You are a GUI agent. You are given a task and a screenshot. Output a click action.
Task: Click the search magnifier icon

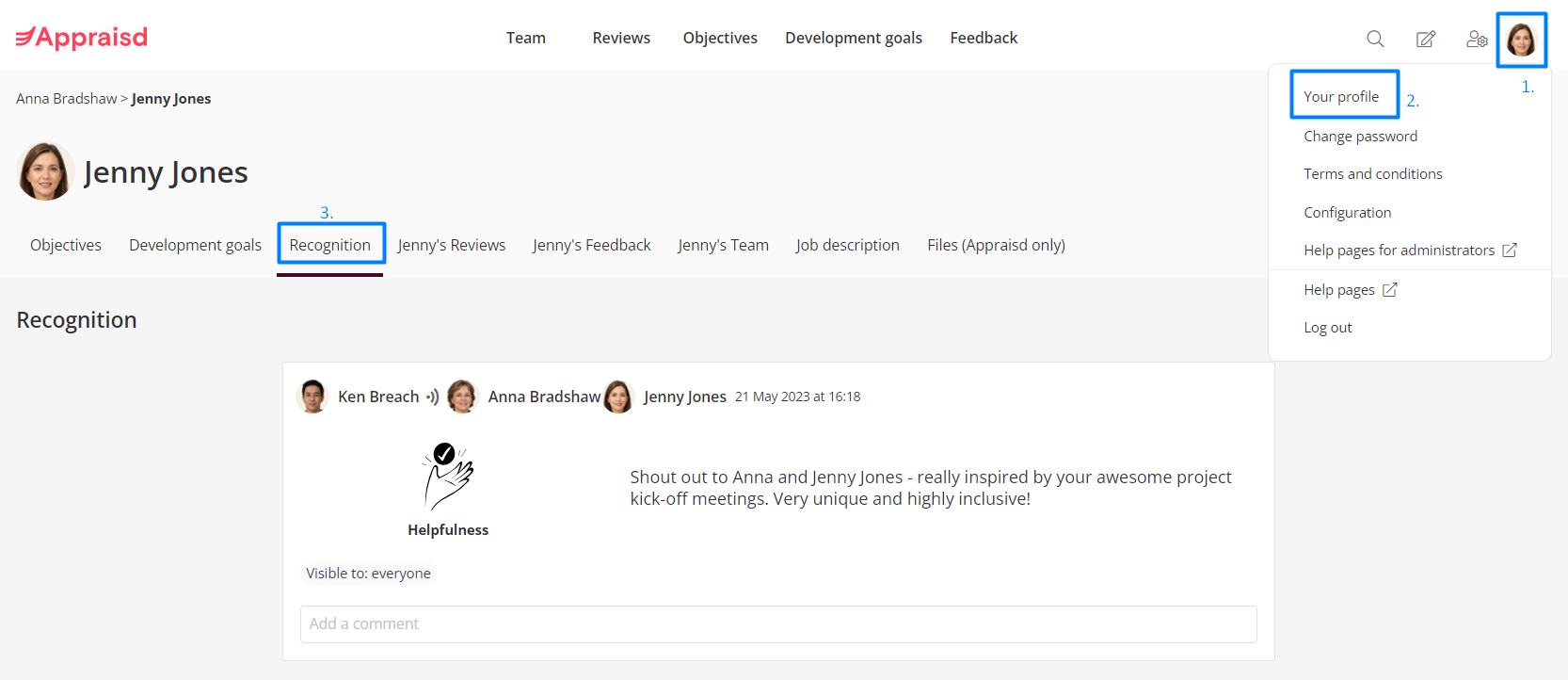click(1375, 39)
